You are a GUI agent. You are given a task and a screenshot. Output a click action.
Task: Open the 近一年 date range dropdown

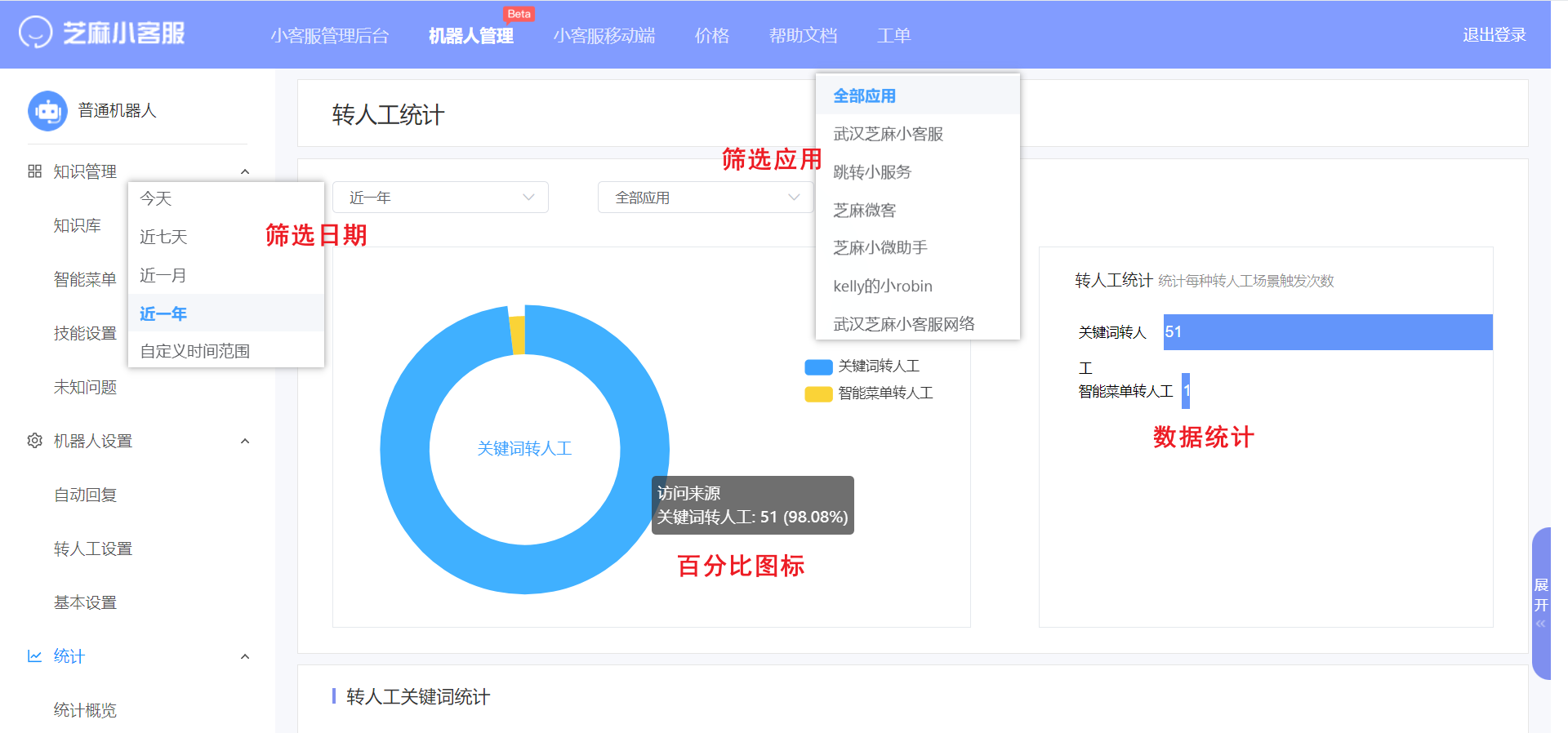click(440, 198)
